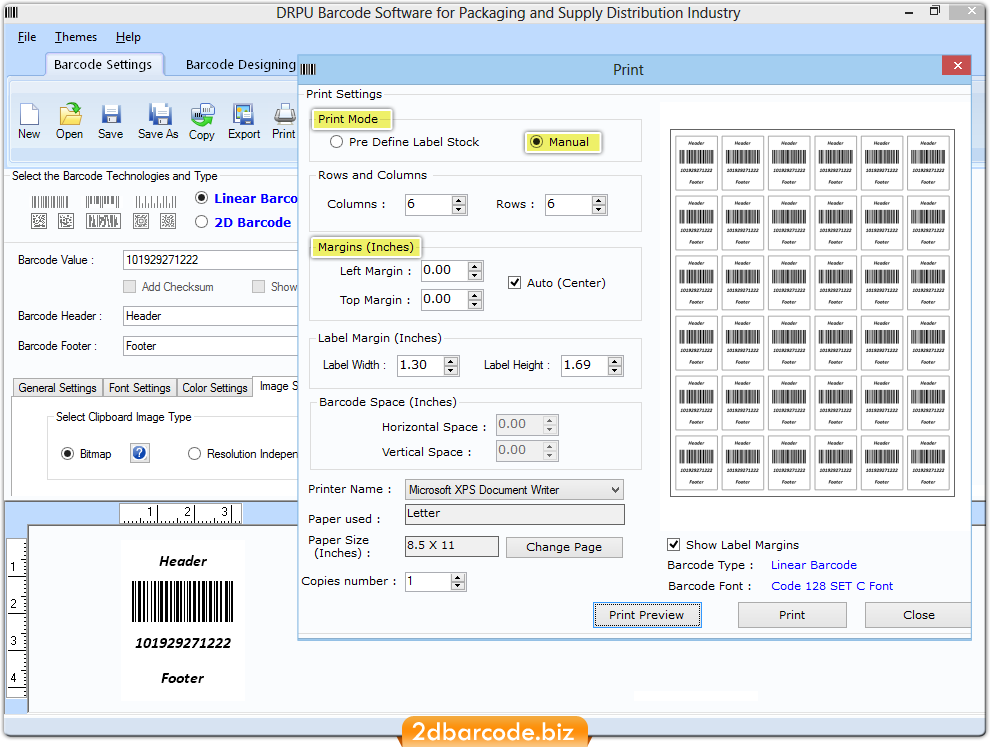Click the Open folder icon
Viewport: 990px width, 747px height.
tap(69, 114)
